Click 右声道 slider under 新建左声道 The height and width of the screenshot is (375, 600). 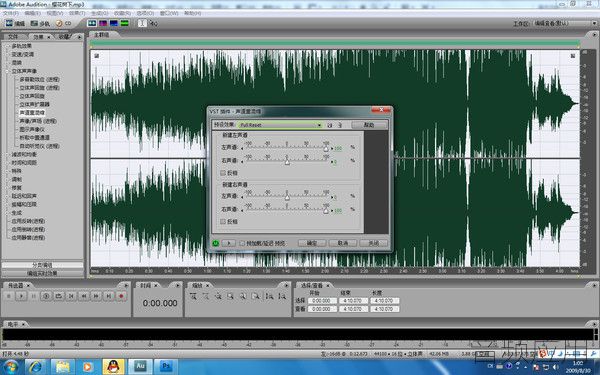287,161
